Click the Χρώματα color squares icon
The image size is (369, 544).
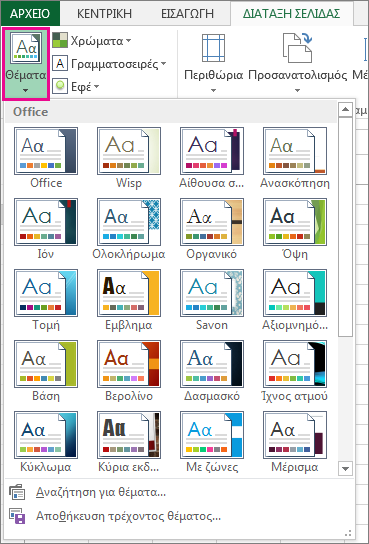tap(60, 40)
